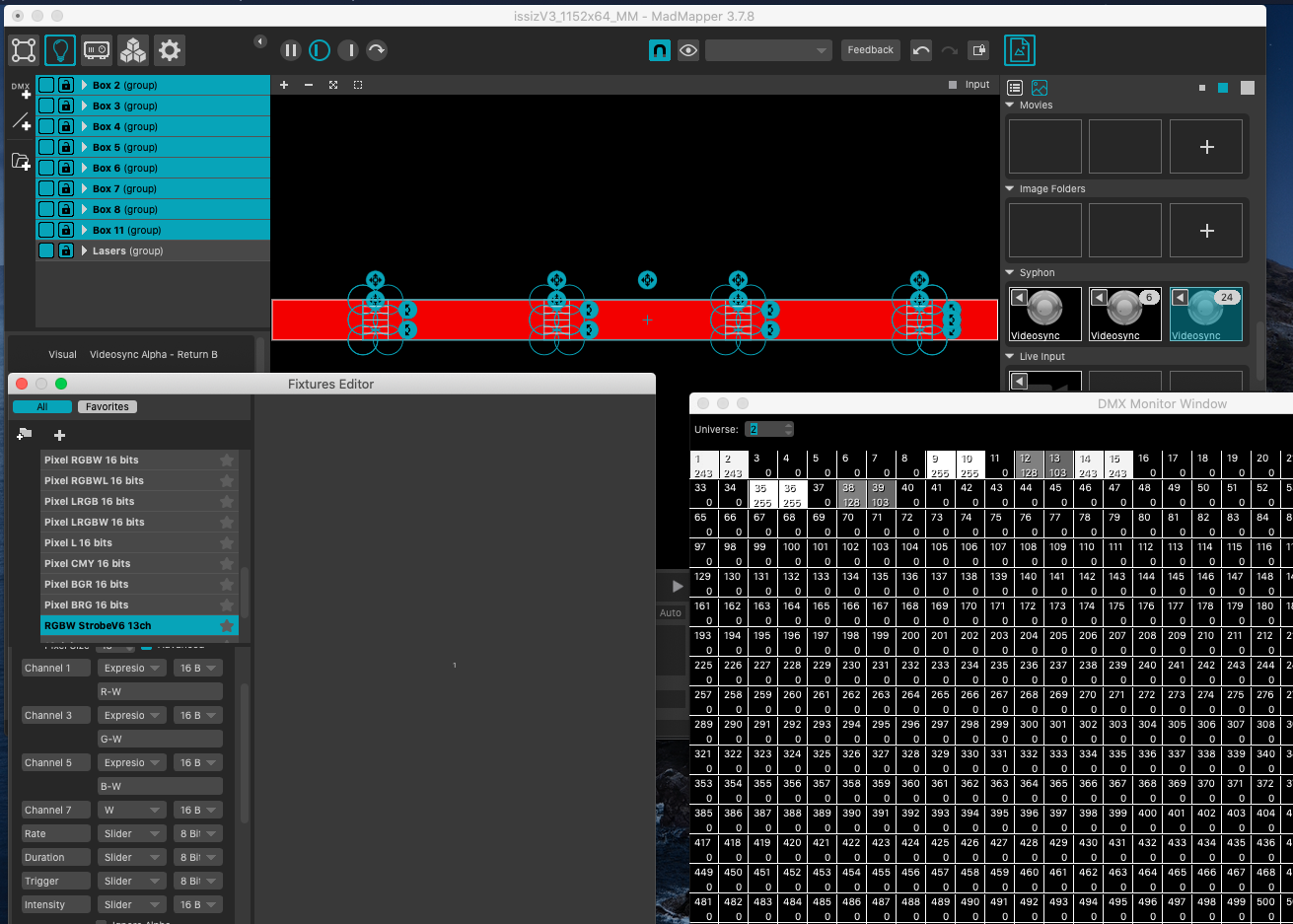
Task: Switch media panel to list view icon
Action: 1015,88
